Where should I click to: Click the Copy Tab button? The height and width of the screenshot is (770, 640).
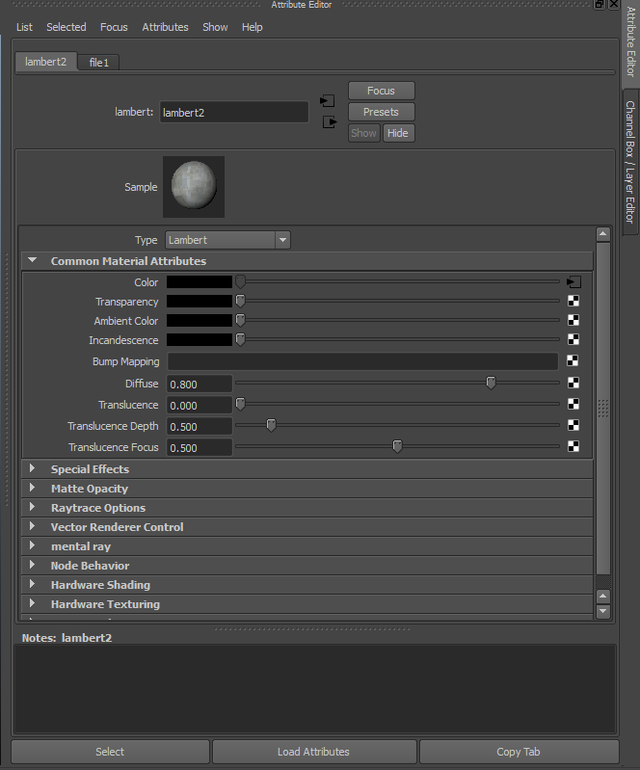click(x=518, y=752)
